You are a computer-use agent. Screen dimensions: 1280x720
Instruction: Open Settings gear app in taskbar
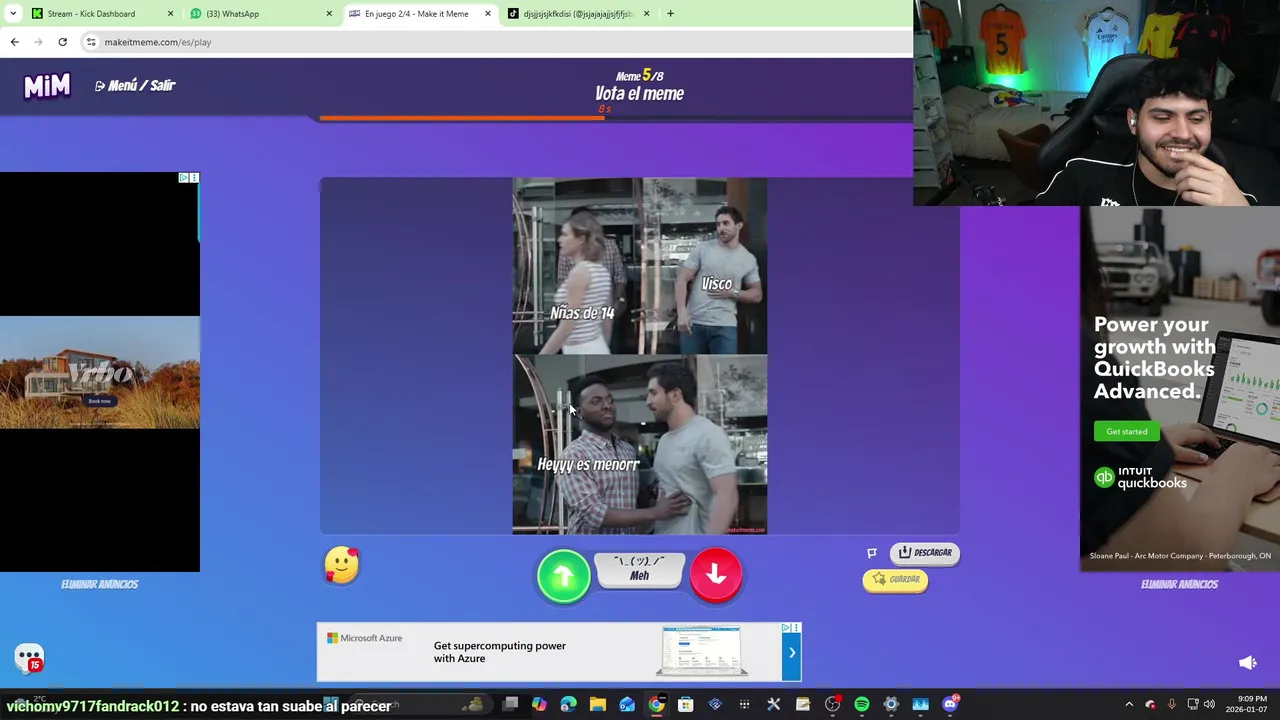point(891,705)
